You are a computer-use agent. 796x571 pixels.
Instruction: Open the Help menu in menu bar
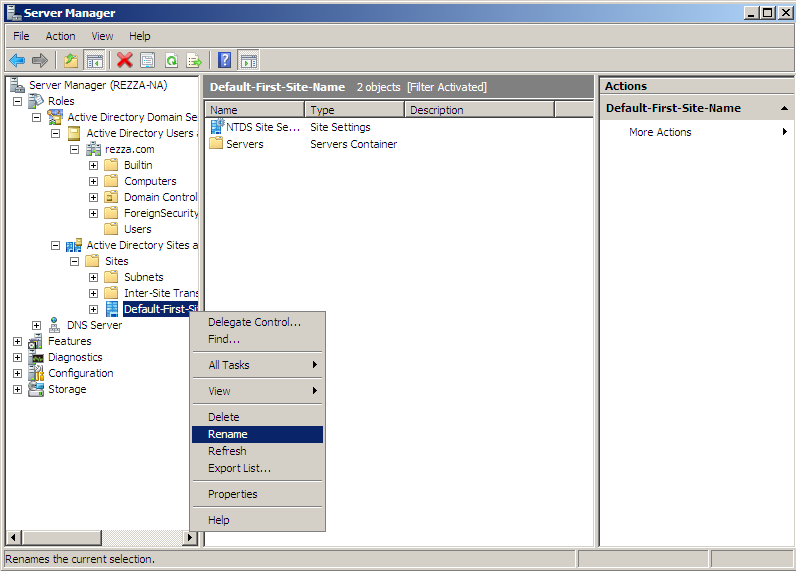140,36
